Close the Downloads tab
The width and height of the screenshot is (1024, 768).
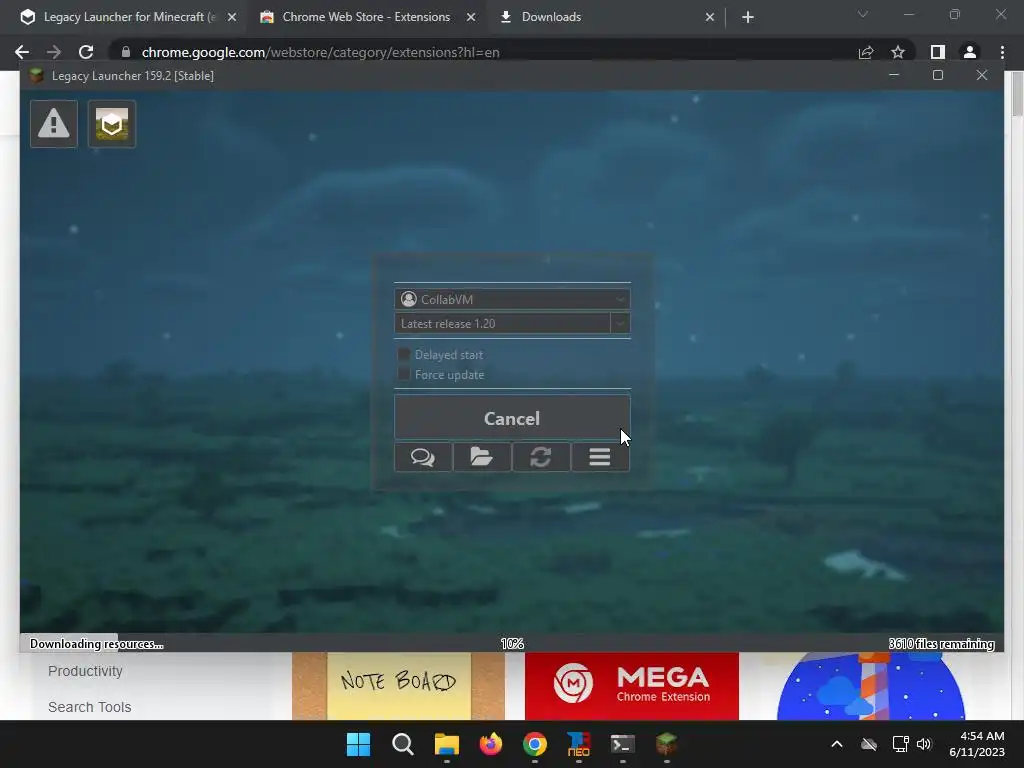point(710,17)
